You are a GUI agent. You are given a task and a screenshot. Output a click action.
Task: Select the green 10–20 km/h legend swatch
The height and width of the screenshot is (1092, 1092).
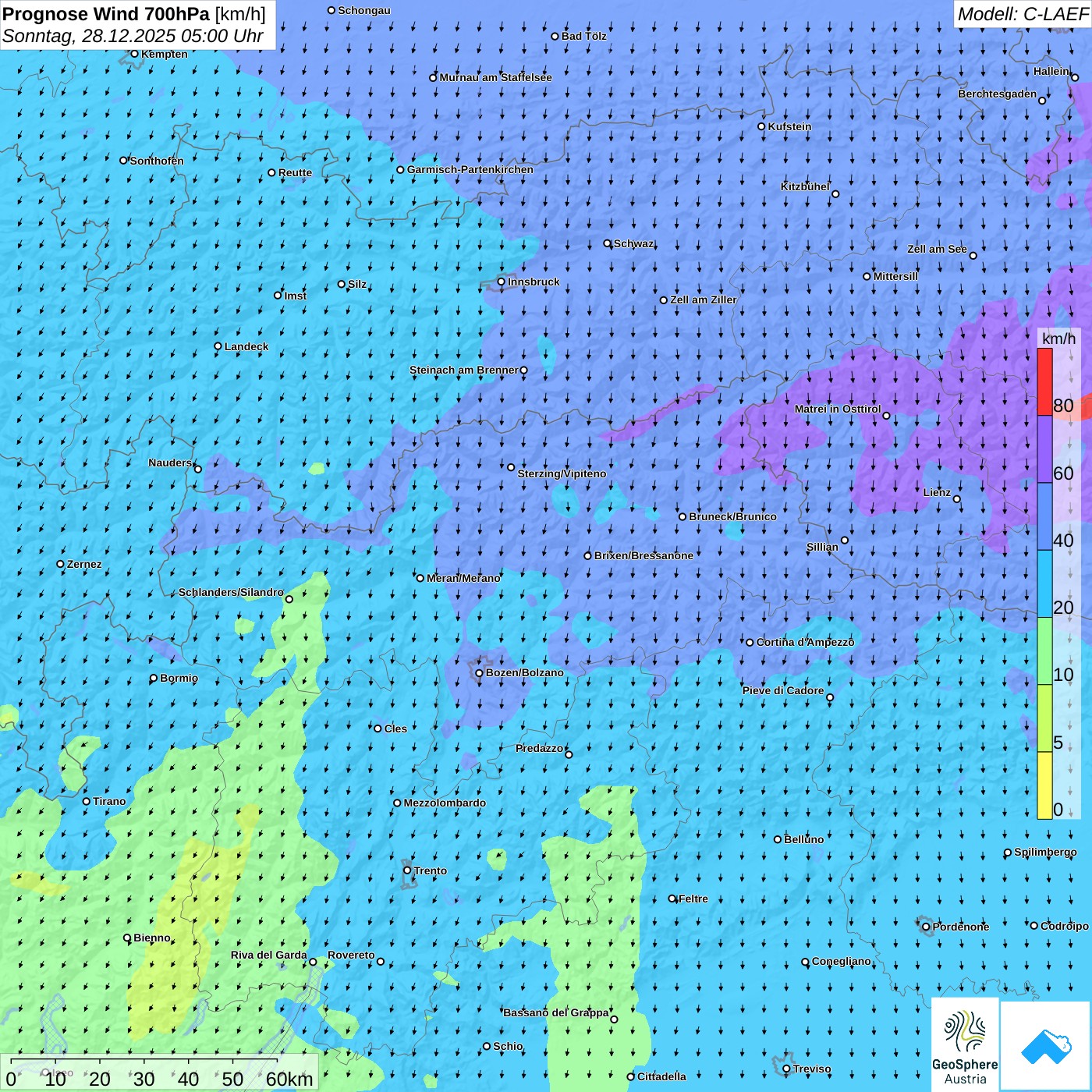pyautogui.click(x=1044, y=651)
